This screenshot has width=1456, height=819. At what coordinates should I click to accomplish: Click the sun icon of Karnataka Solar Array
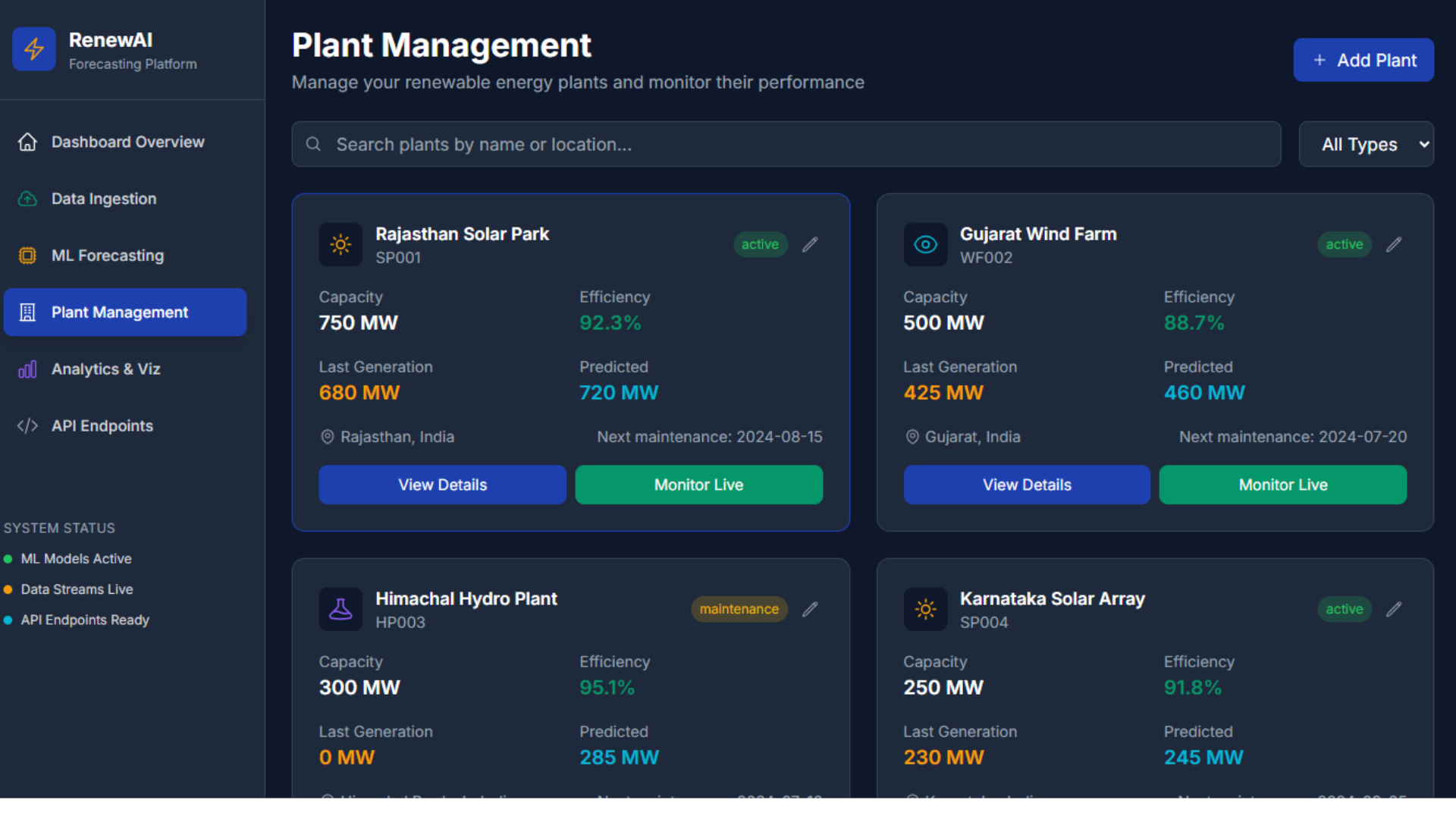pos(925,609)
